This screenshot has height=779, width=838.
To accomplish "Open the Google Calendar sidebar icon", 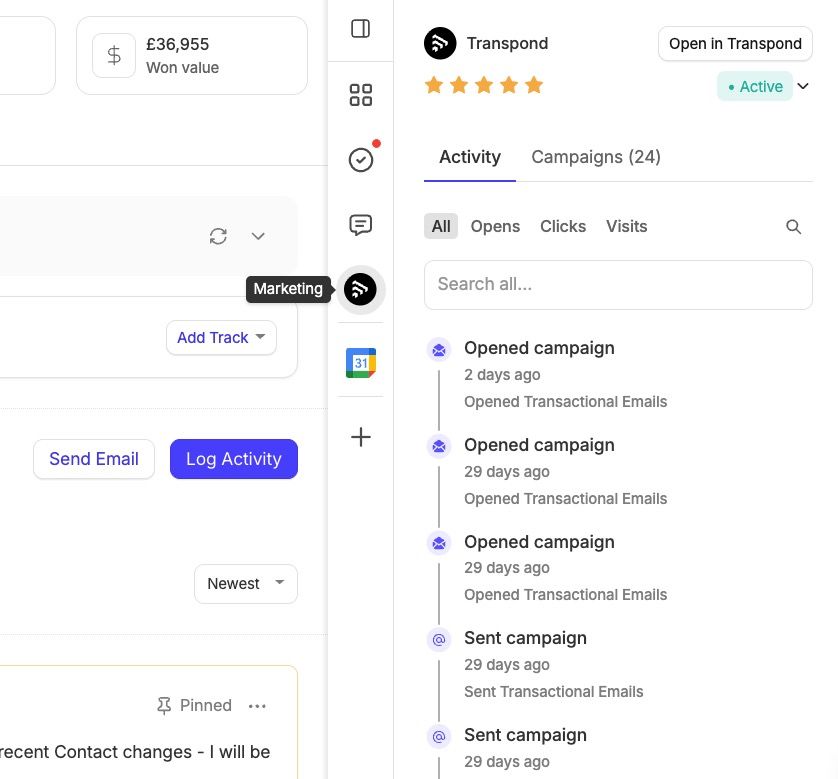I will coord(361,363).
